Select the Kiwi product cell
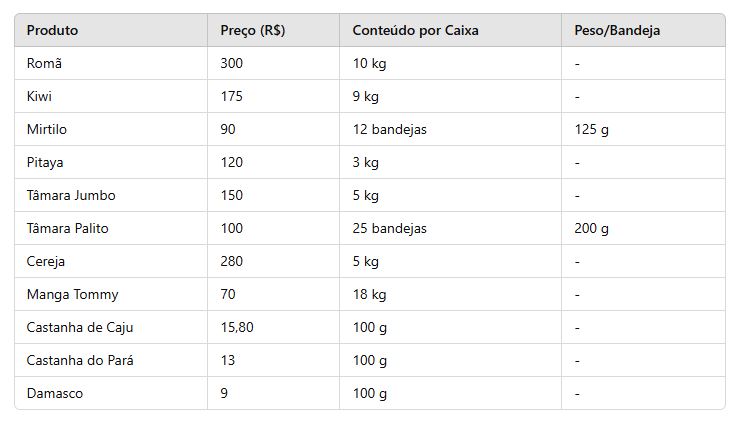 (39, 96)
